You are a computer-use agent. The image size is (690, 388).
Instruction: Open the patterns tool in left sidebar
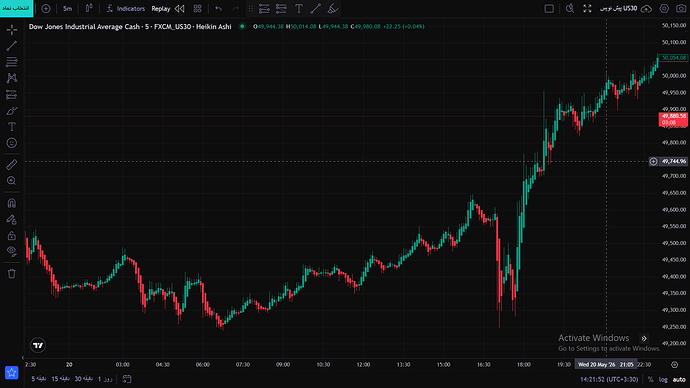point(12,78)
